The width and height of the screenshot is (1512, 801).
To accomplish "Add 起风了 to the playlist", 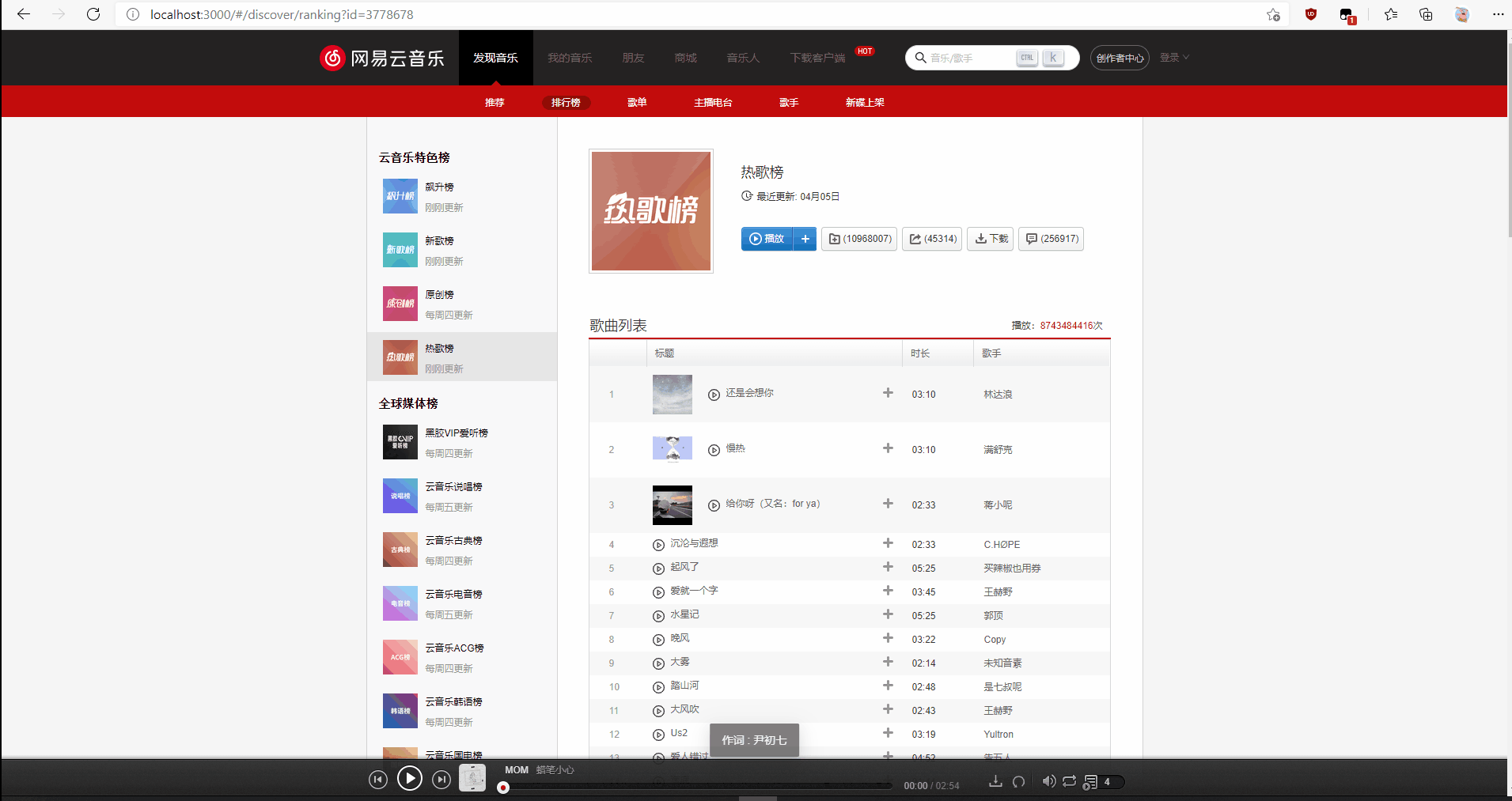I will [x=888, y=567].
